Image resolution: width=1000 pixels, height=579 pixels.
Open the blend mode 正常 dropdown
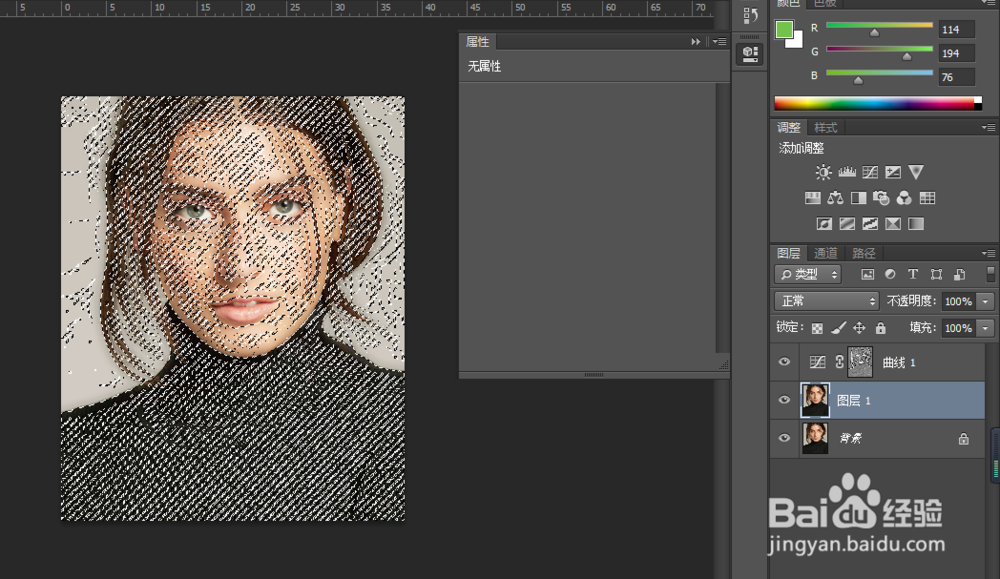[827, 301]
